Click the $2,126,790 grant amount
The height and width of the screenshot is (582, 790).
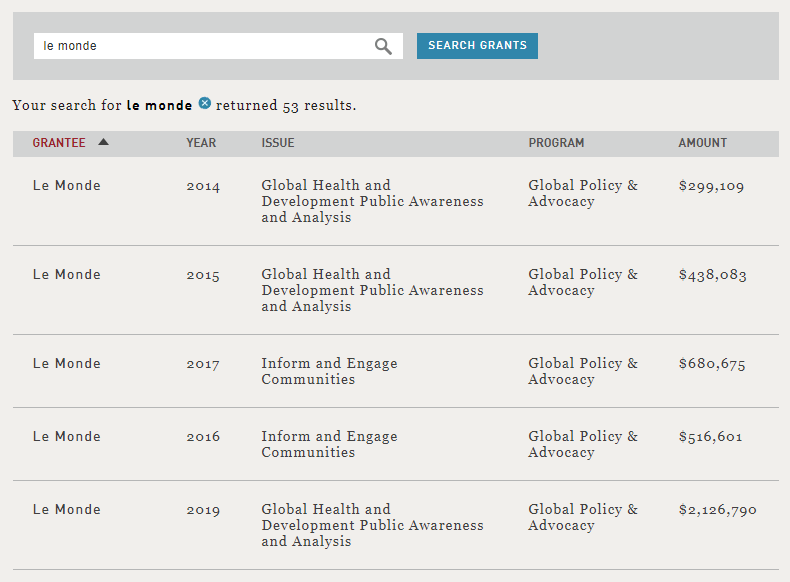coord(717,510)
